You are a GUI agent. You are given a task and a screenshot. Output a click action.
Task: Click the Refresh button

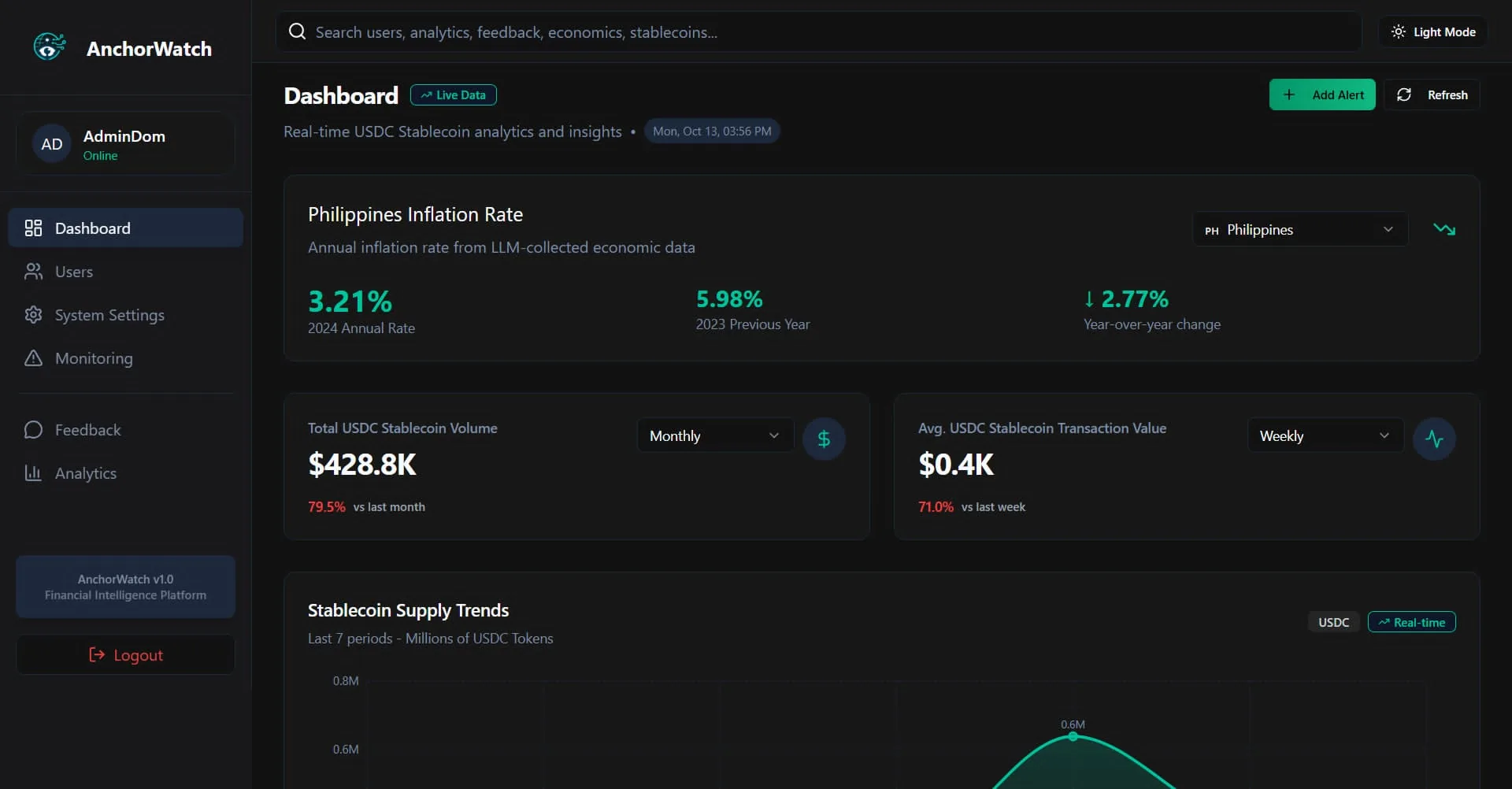tap(1432, 94)
